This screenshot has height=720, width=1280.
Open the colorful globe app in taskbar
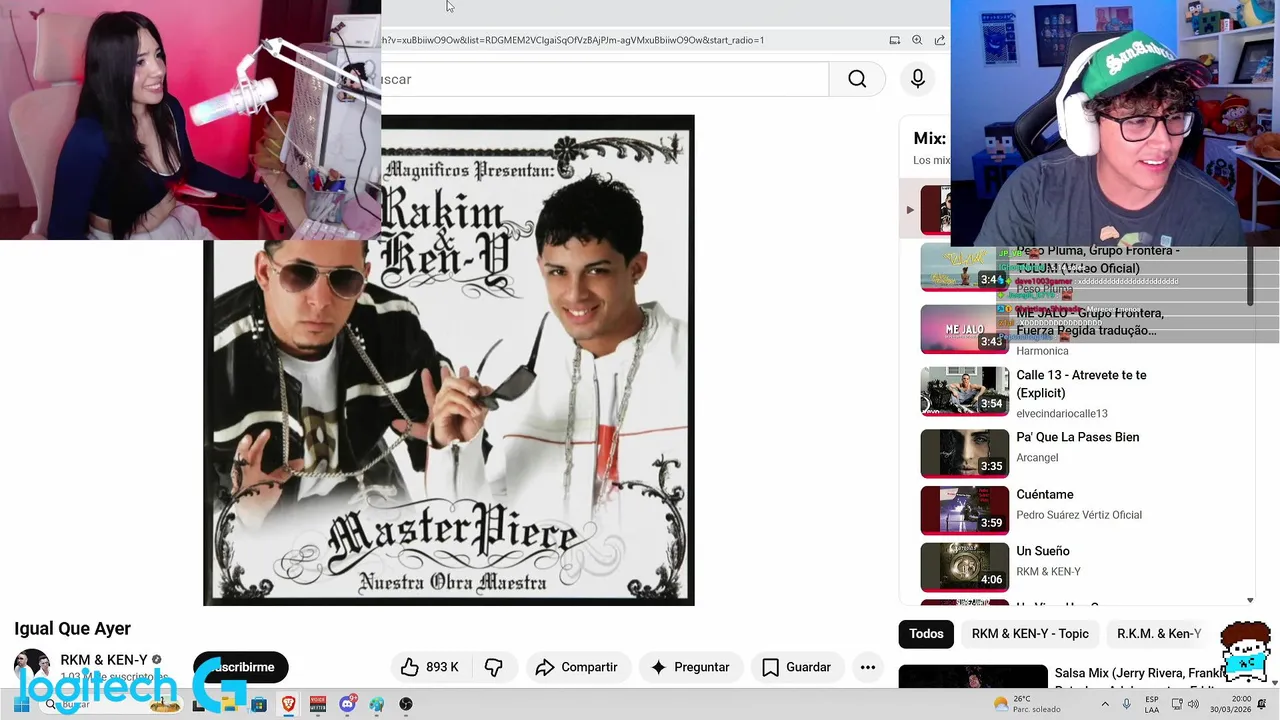[377, 704]
